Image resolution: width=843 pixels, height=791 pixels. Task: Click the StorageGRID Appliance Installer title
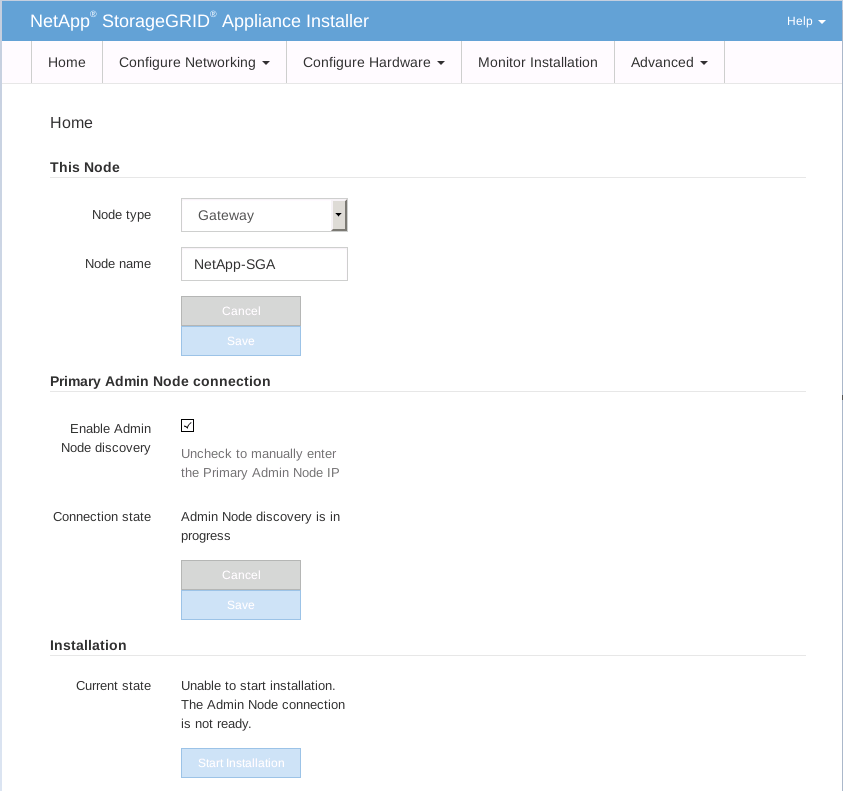[x=199, y=21]
